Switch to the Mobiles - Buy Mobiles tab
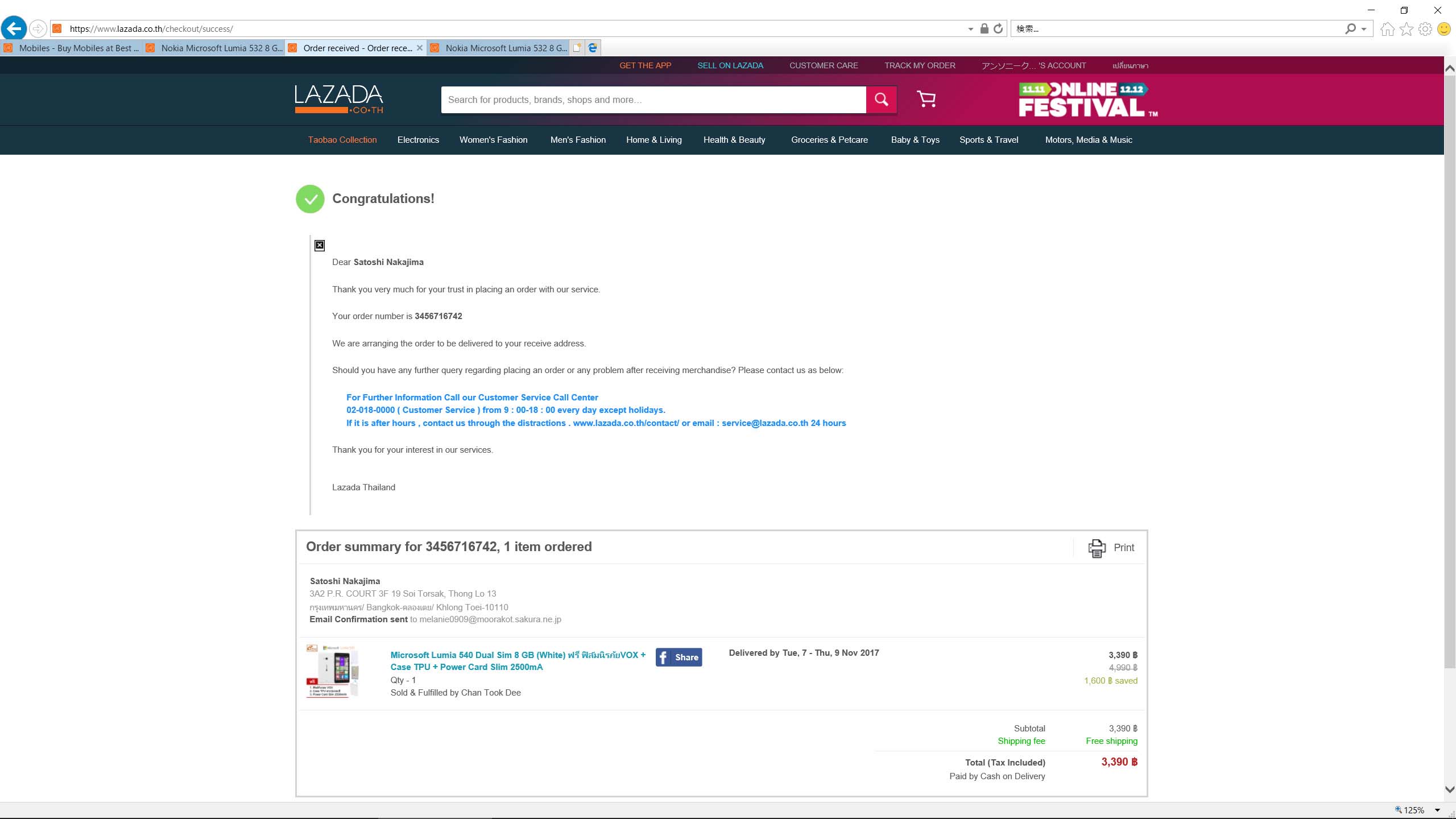The height and width of the screenshot is (819, 1456). pos(71,48)
